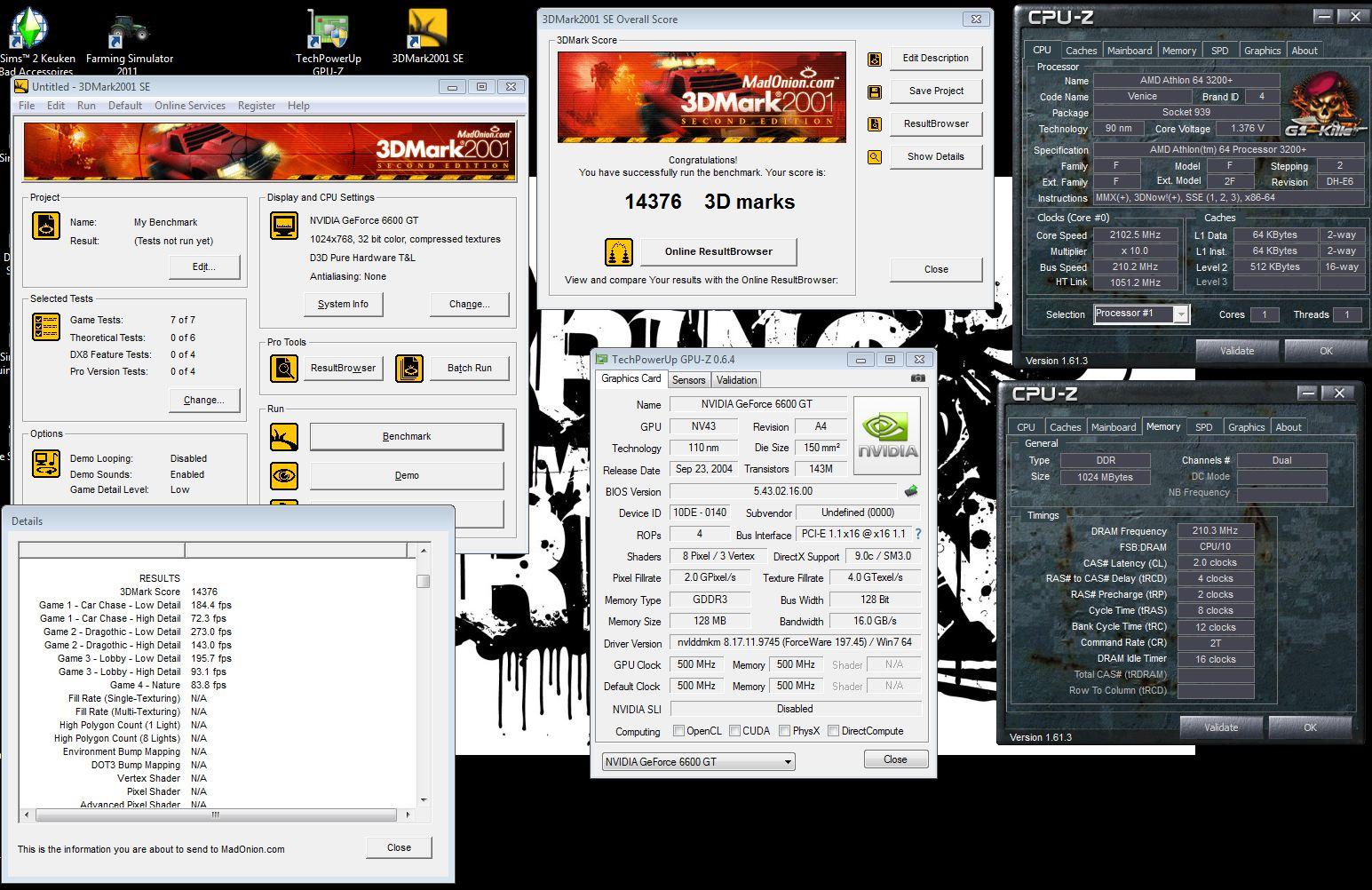The width and height of the screenshot is (1372, 890).
Task: Click the GPU-Z screenshot camera icon
Action: [x=918, y=378]
